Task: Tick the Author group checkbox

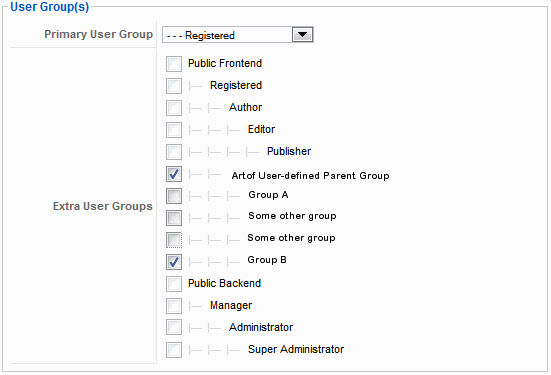Action: (x=174, y=108)
